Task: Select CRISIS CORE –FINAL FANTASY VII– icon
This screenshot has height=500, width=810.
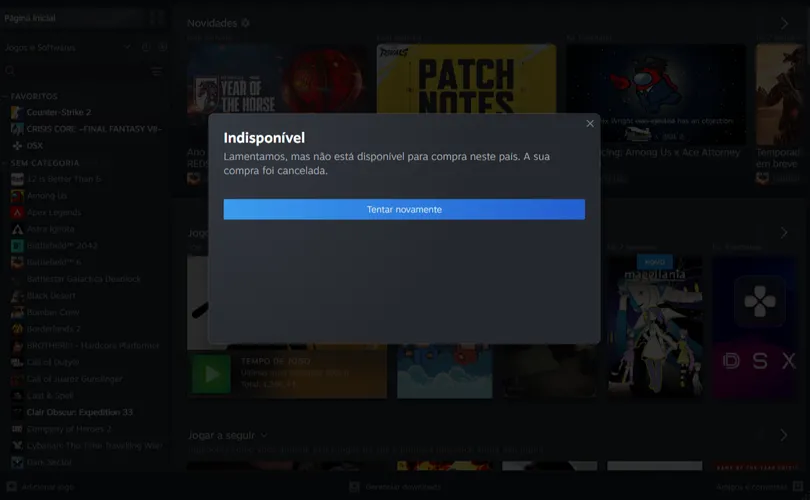Action: tap(17, 129)
